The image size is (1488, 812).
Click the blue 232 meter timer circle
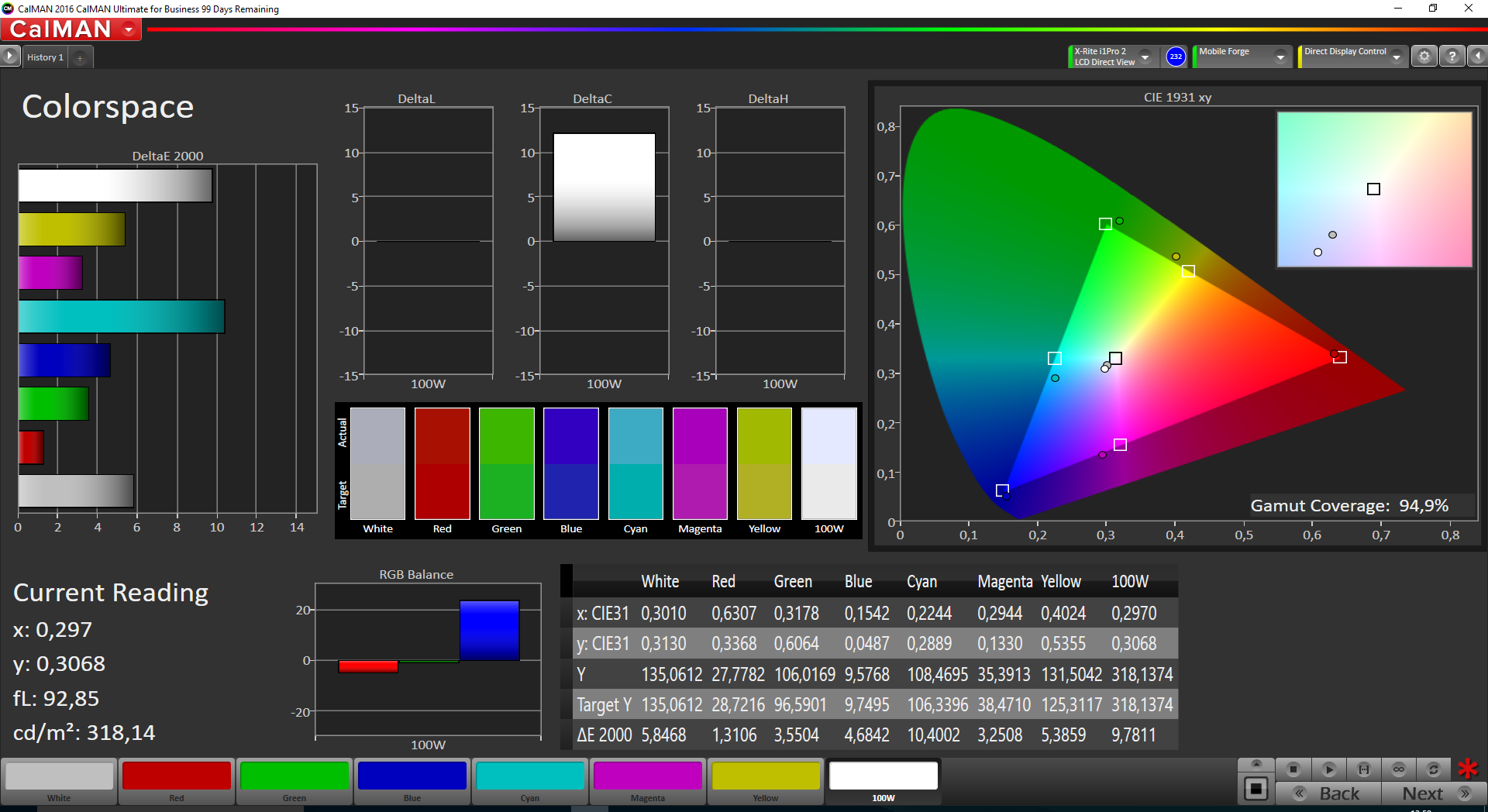coord(1176,57)
